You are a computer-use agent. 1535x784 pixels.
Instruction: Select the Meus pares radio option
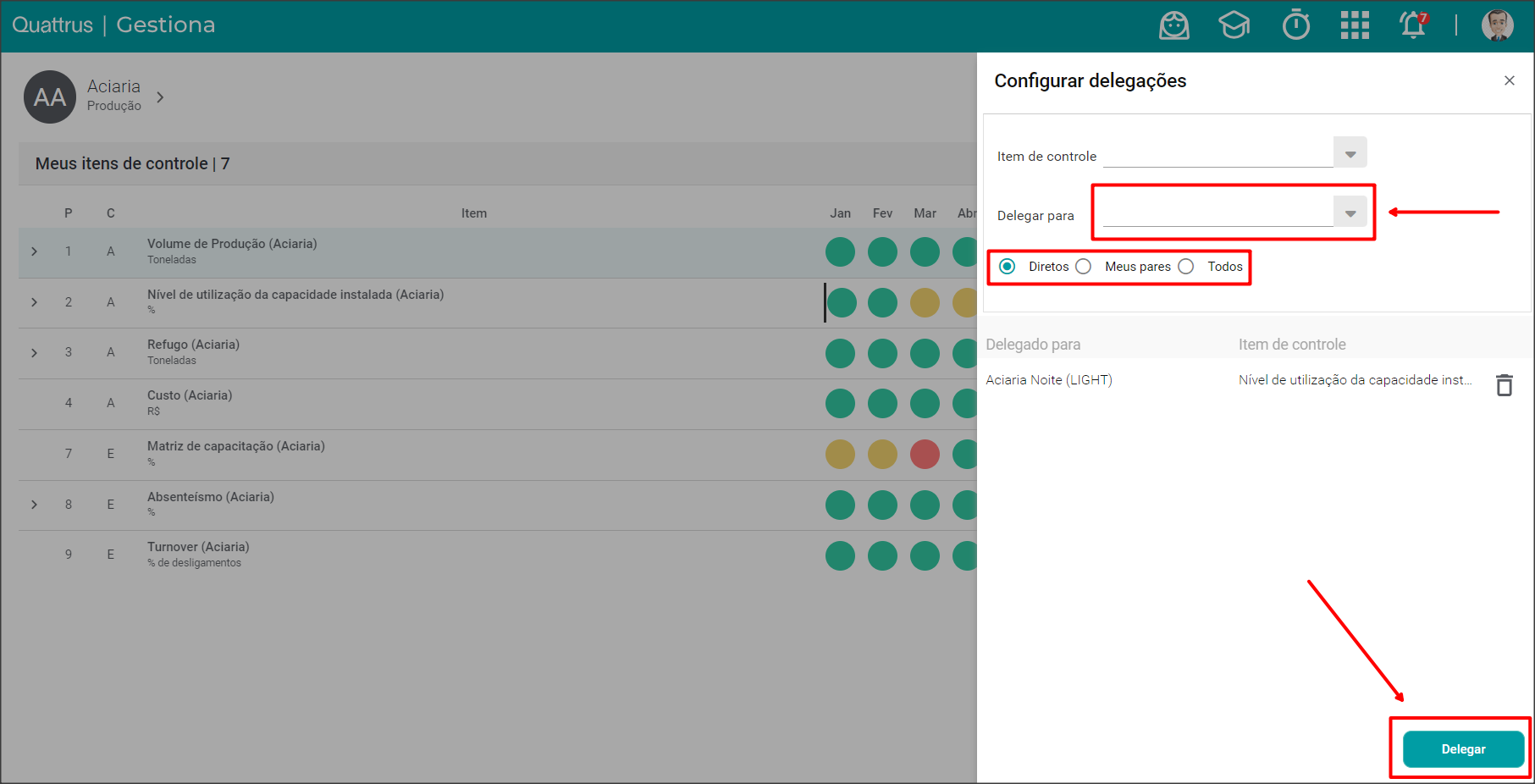[1084, 267]
